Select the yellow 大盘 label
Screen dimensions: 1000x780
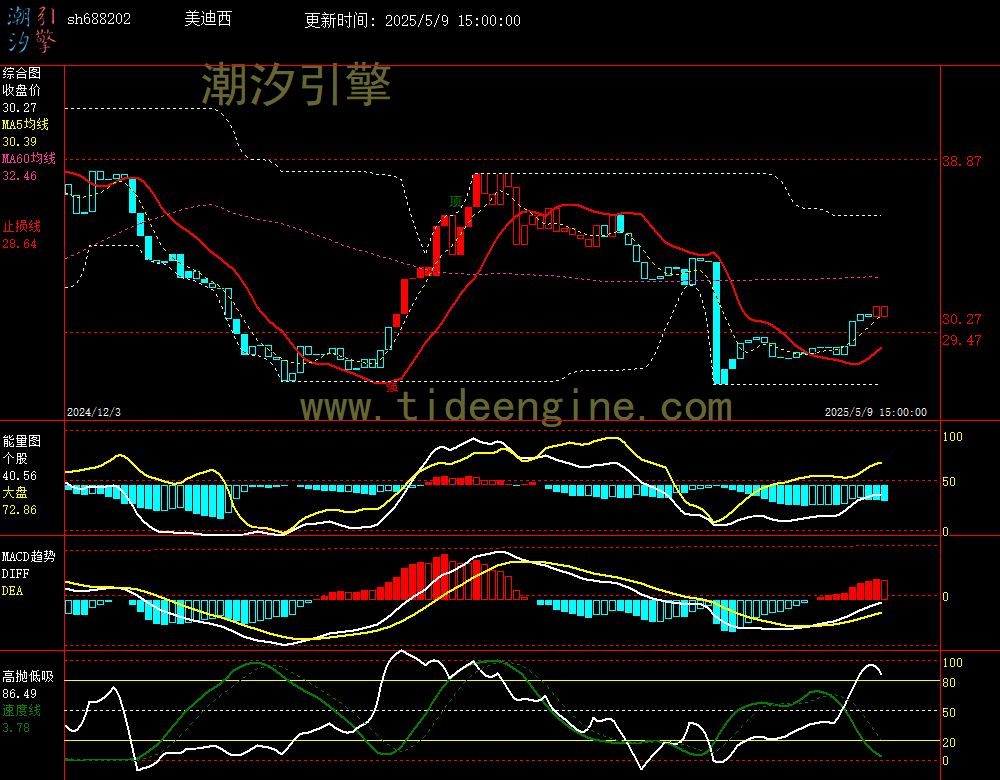(x=15, y=492)
